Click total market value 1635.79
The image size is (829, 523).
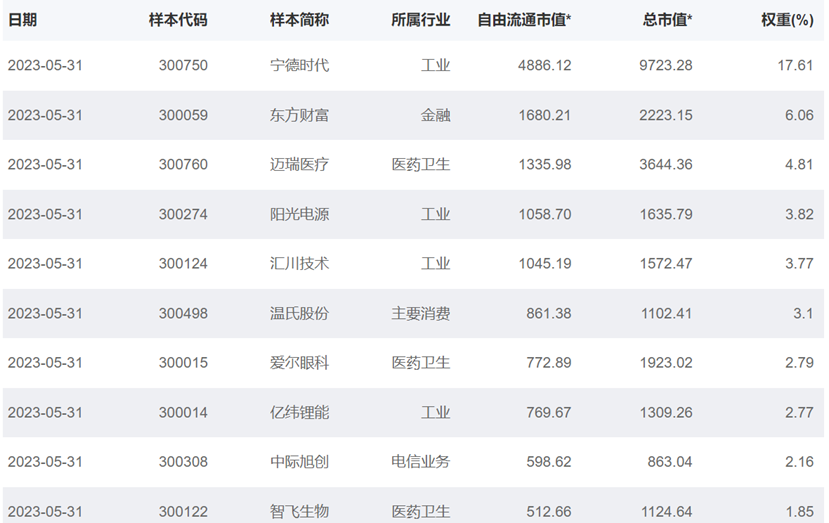click(x=666, y=214)
